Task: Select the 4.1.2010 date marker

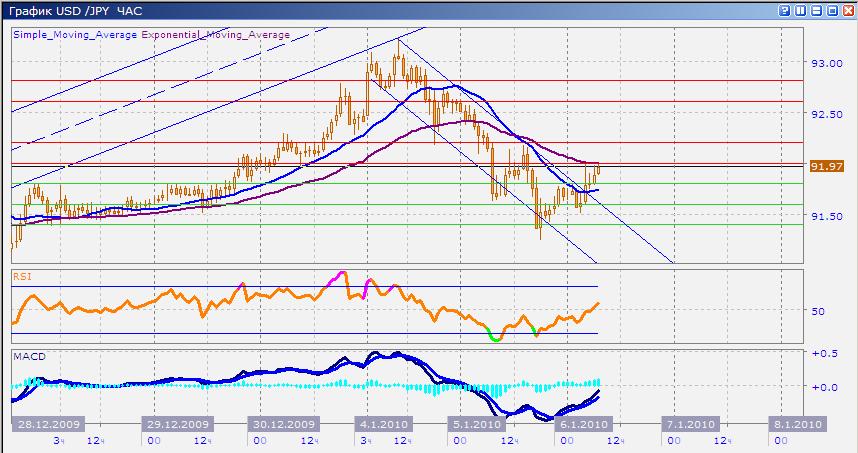Action: (x=383, y=424)
